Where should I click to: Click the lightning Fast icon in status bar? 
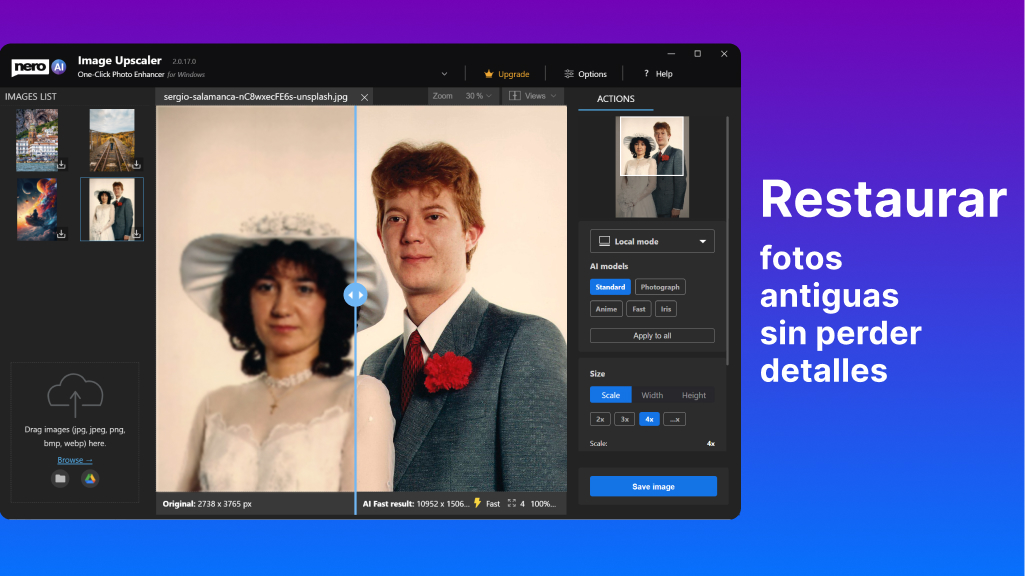[477, 504]
